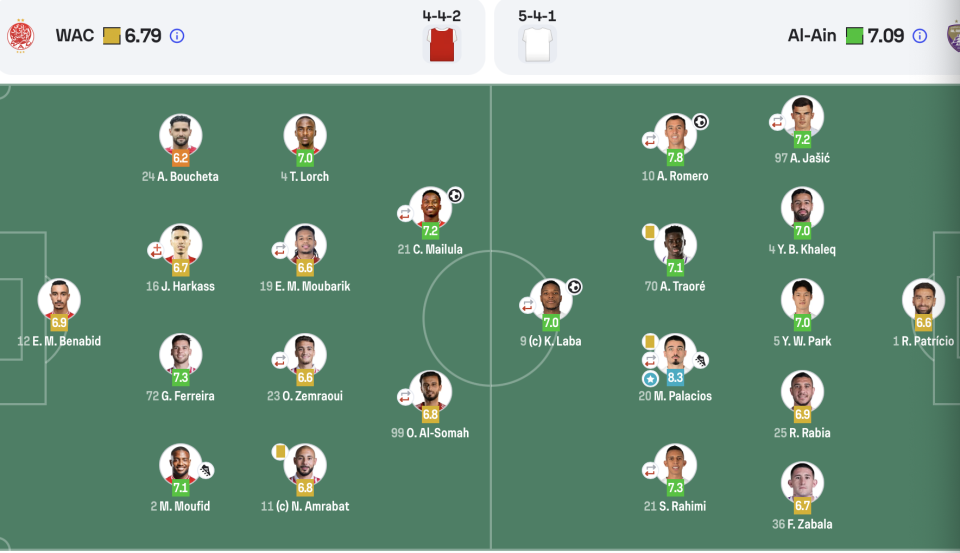Click the goal ball icon on A. Romero
Viewport: 960px width, 553px height.
[x=700, y=122]
